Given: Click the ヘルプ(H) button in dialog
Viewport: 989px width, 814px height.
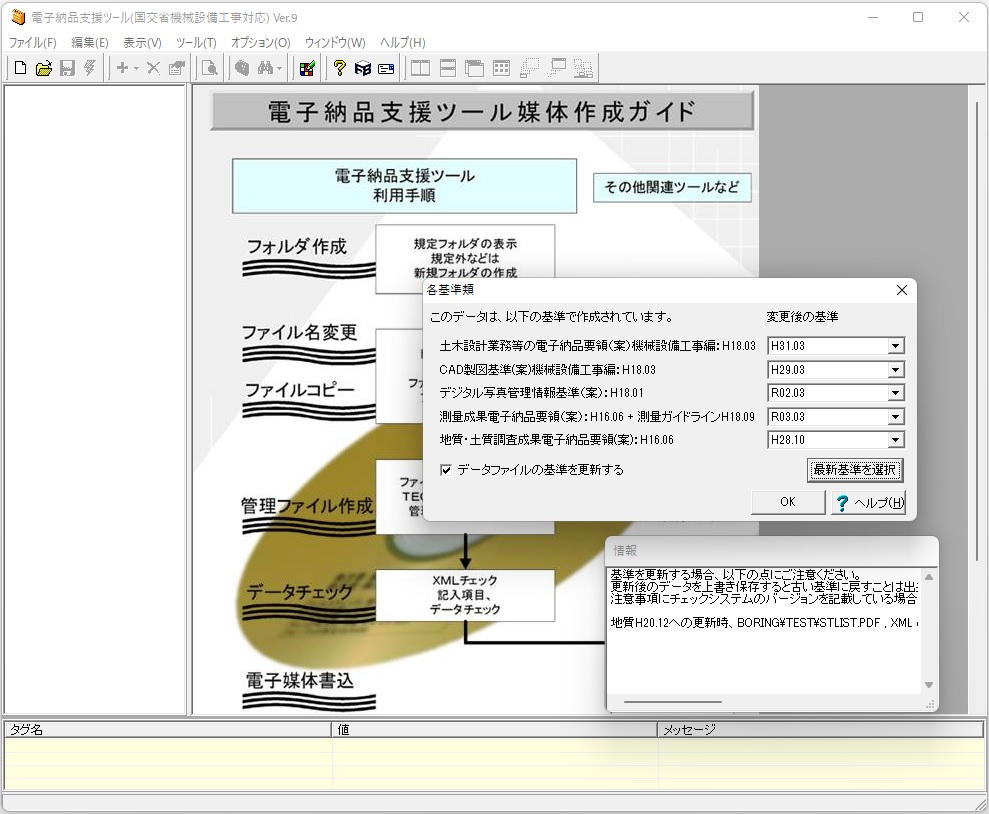Looking at the screenshot, I should tap(868, 503).
